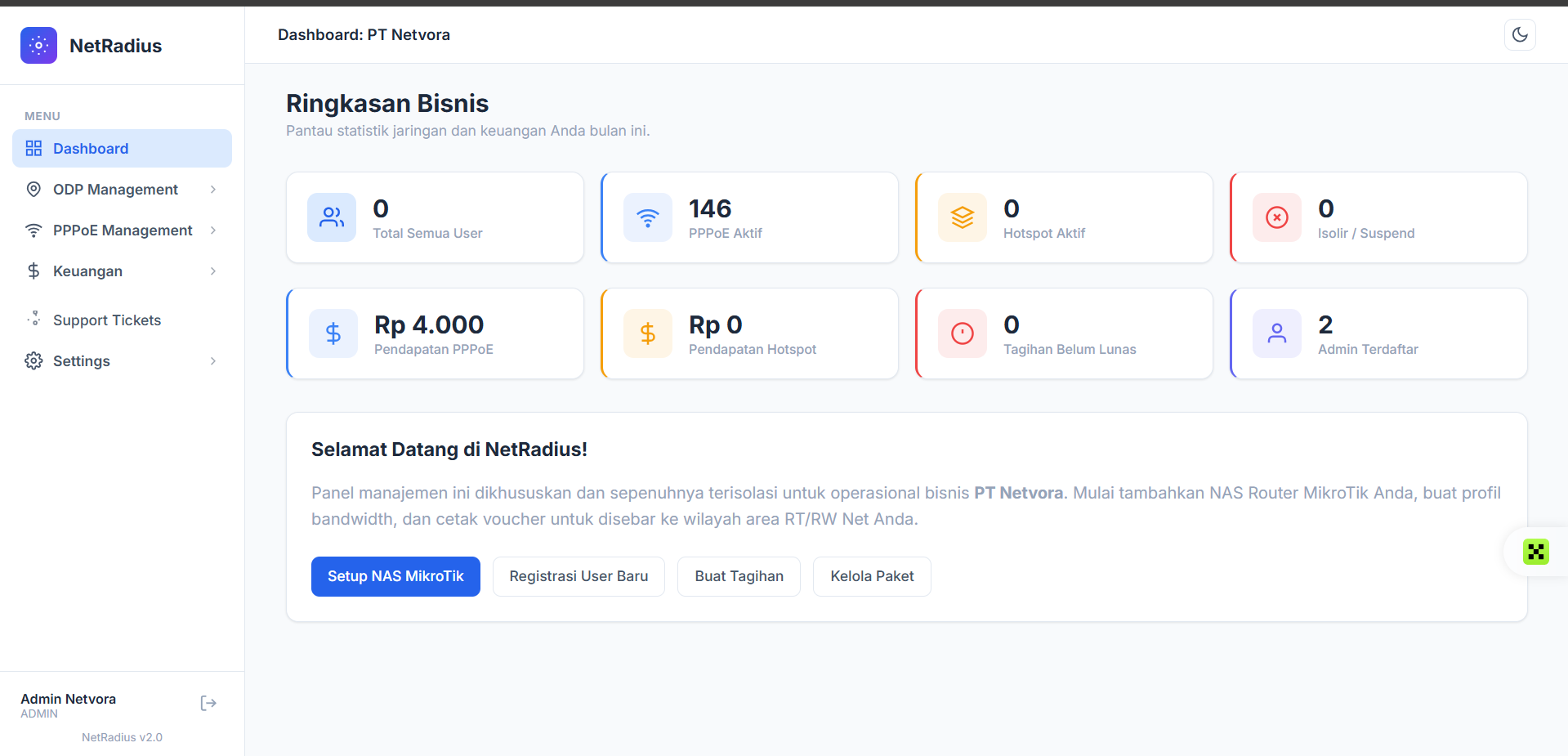This screenshot has height=756, width=1568.
Task: Open the Pendapatan PPPoE revenue card
Action: [x=435, y=333]
